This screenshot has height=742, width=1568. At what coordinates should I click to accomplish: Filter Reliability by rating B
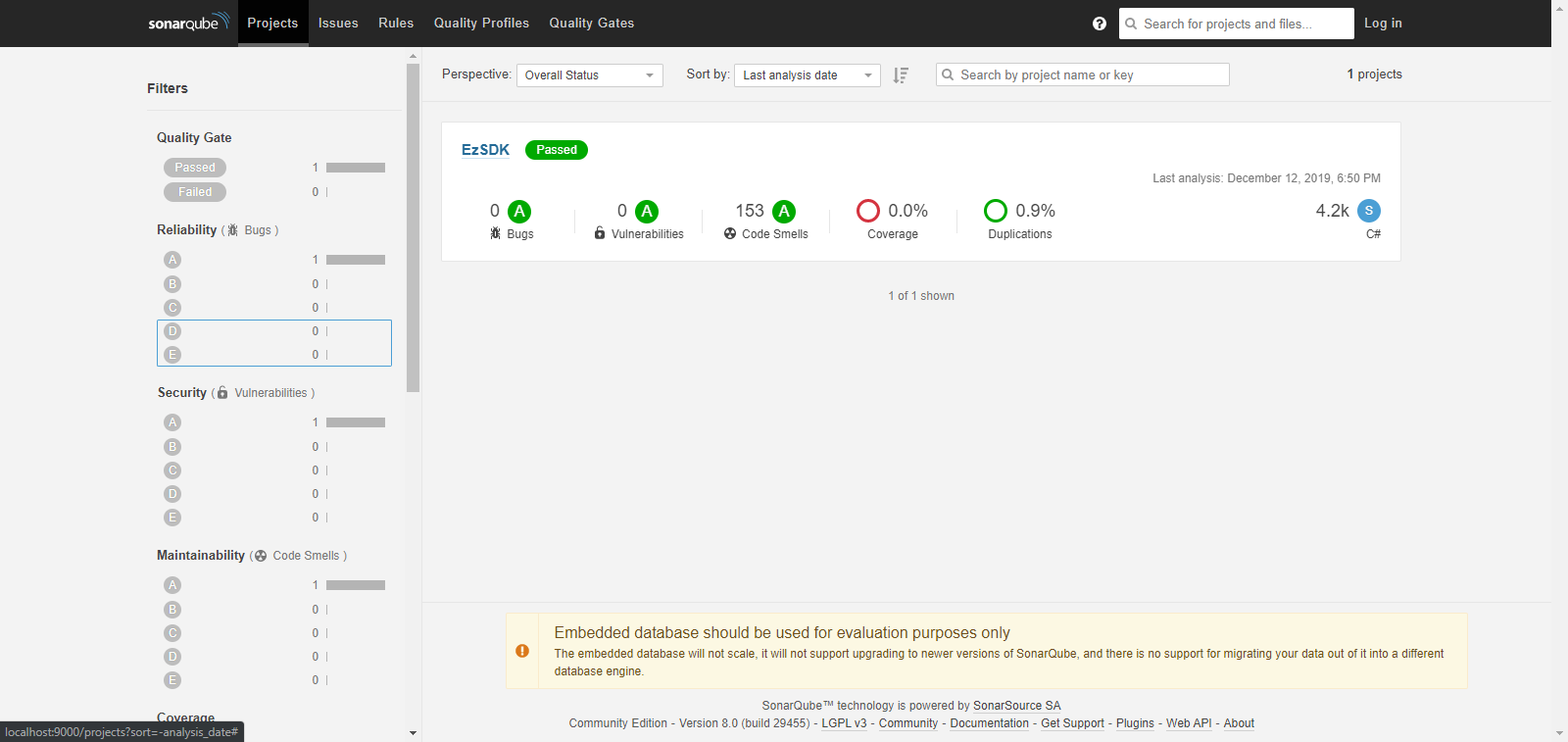(274, 284)
